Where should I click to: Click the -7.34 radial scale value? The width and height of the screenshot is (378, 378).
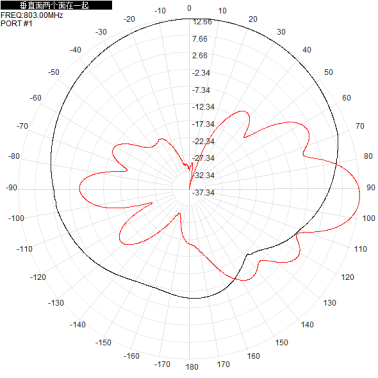[201, 90]
